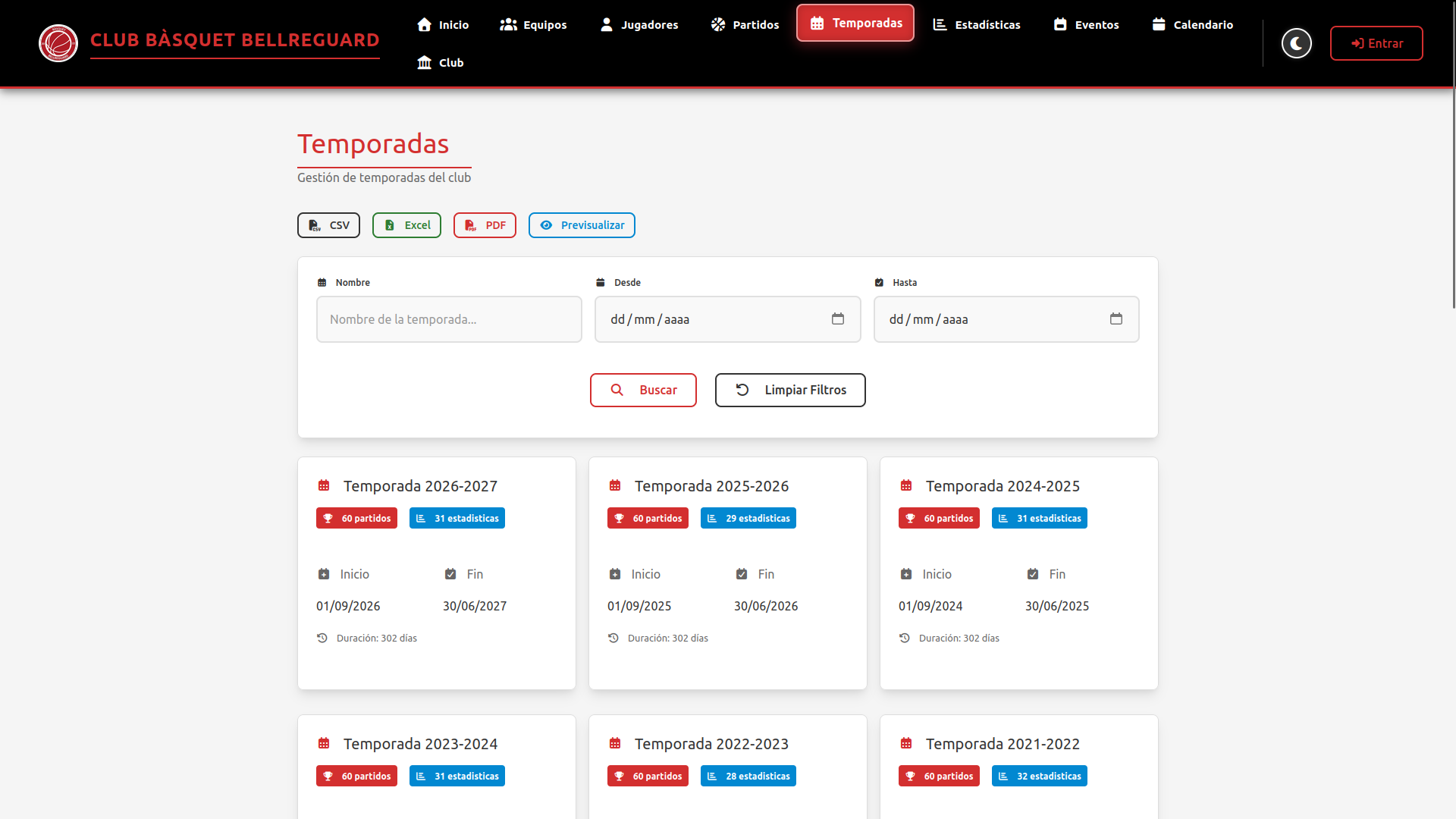Click the club logo in header
The width and height of the screenshot is (1456, 819).
(x=58, y=43)
